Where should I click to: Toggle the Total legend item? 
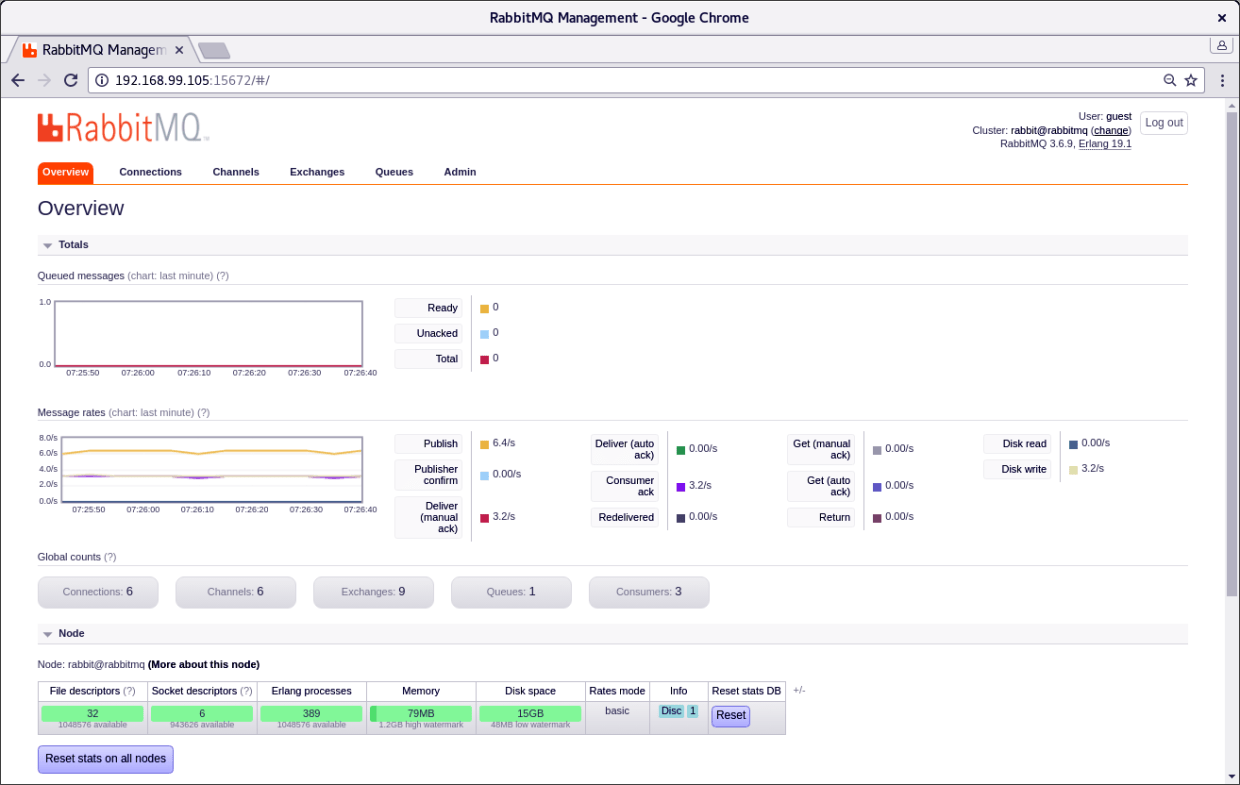[428, 359]
